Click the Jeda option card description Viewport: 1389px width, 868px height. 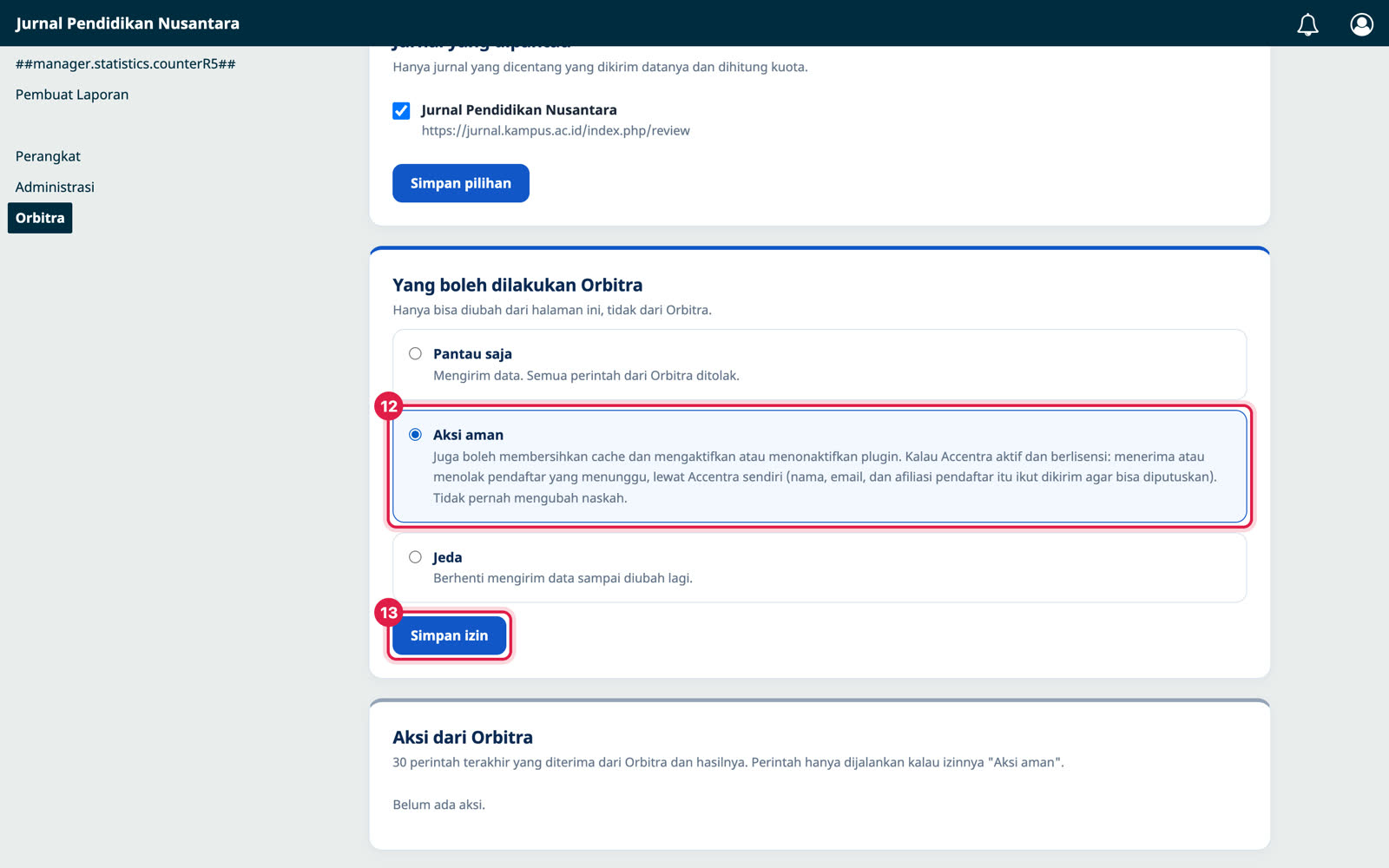coord(563,578)
